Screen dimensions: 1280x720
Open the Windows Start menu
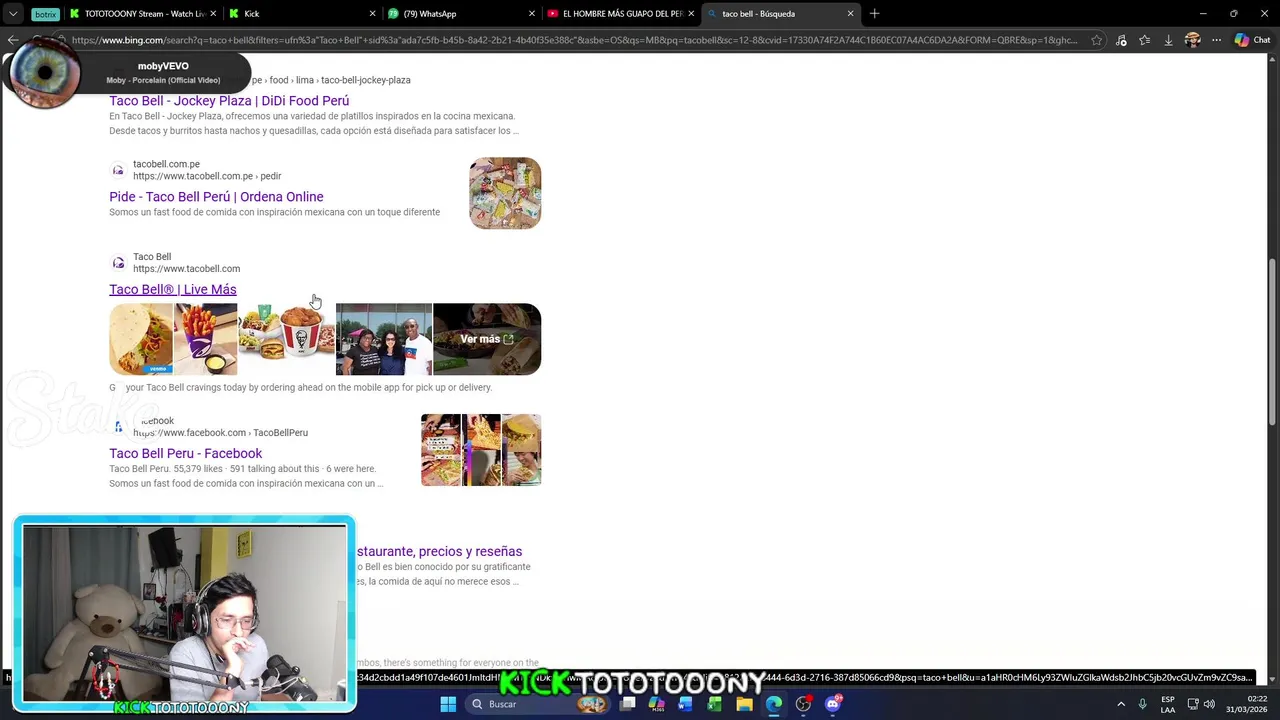coord(448,704)
